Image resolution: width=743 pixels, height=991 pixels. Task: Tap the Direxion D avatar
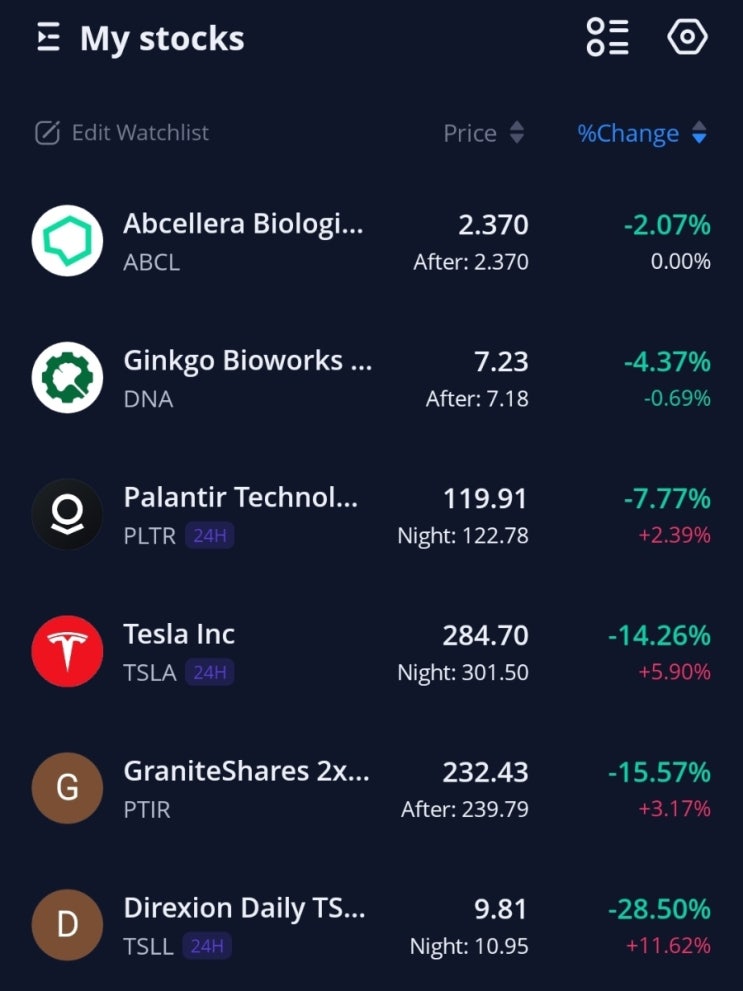coord(67,925)
